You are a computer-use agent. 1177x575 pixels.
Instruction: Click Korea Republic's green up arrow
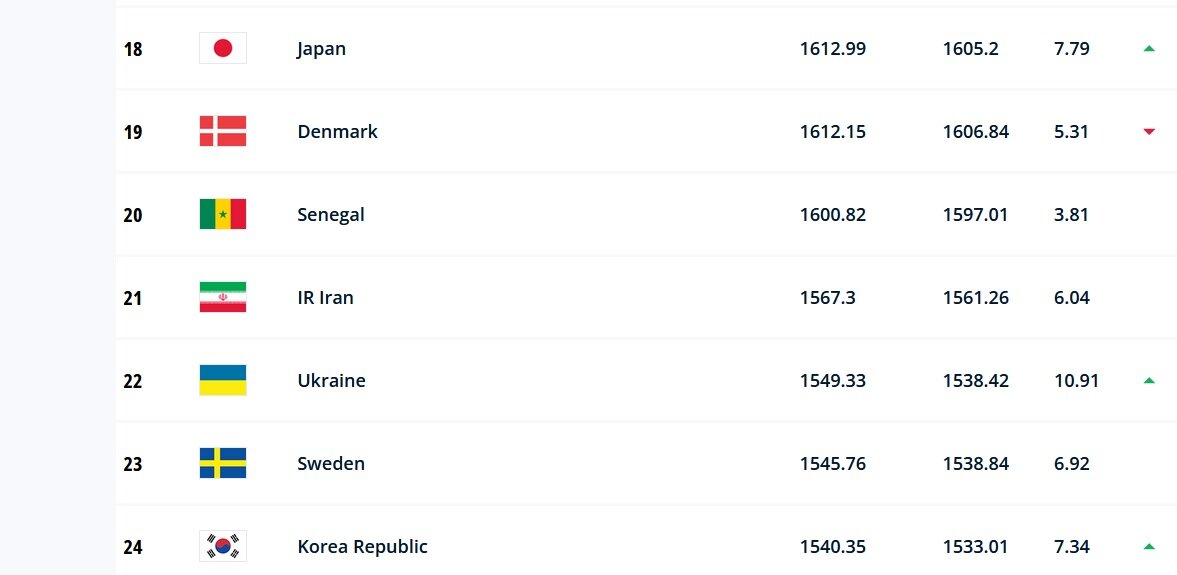[1149, 546]
